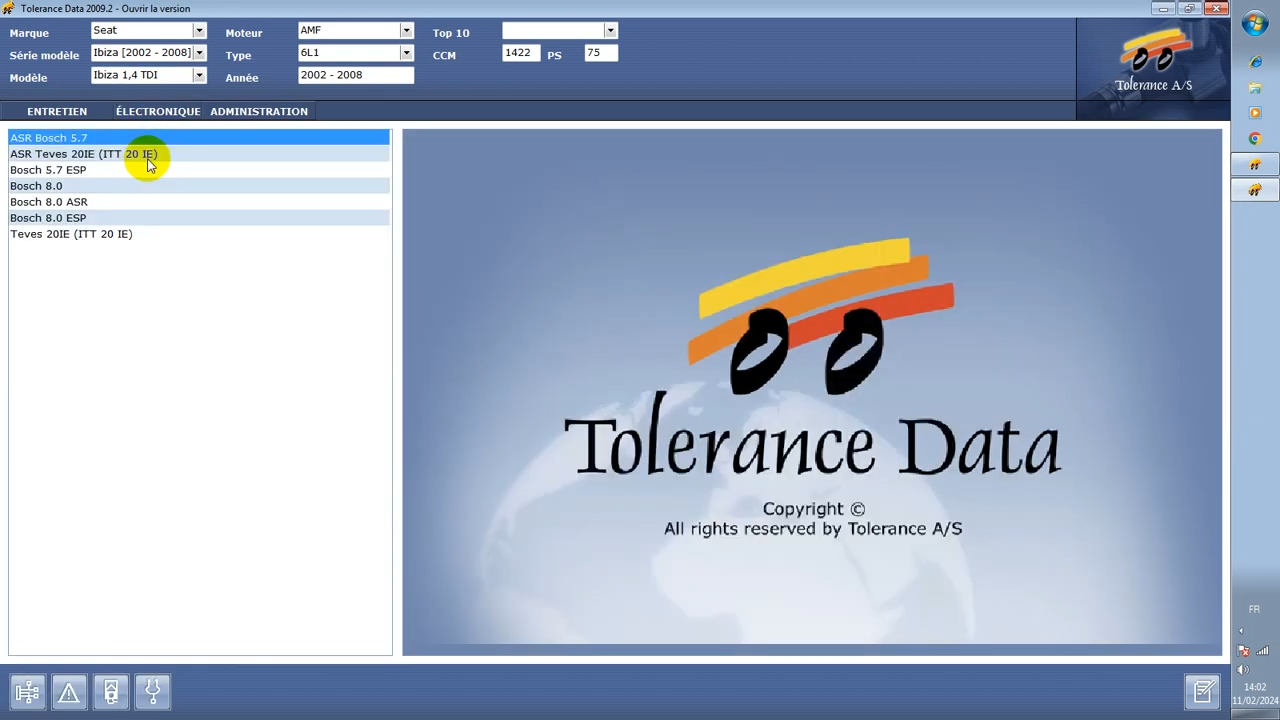1280x720 pixels.
Task: Open the warning triangle fault tool
Action: click(69, 691)
